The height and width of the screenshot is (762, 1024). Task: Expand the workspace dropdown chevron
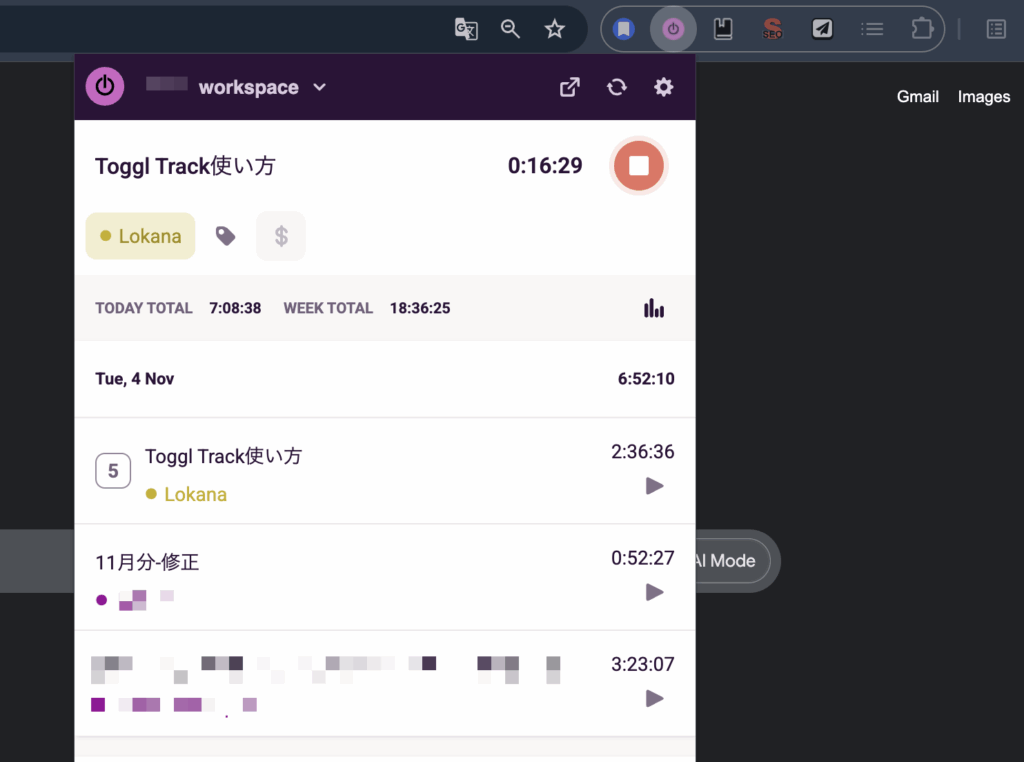click(320, 87)
